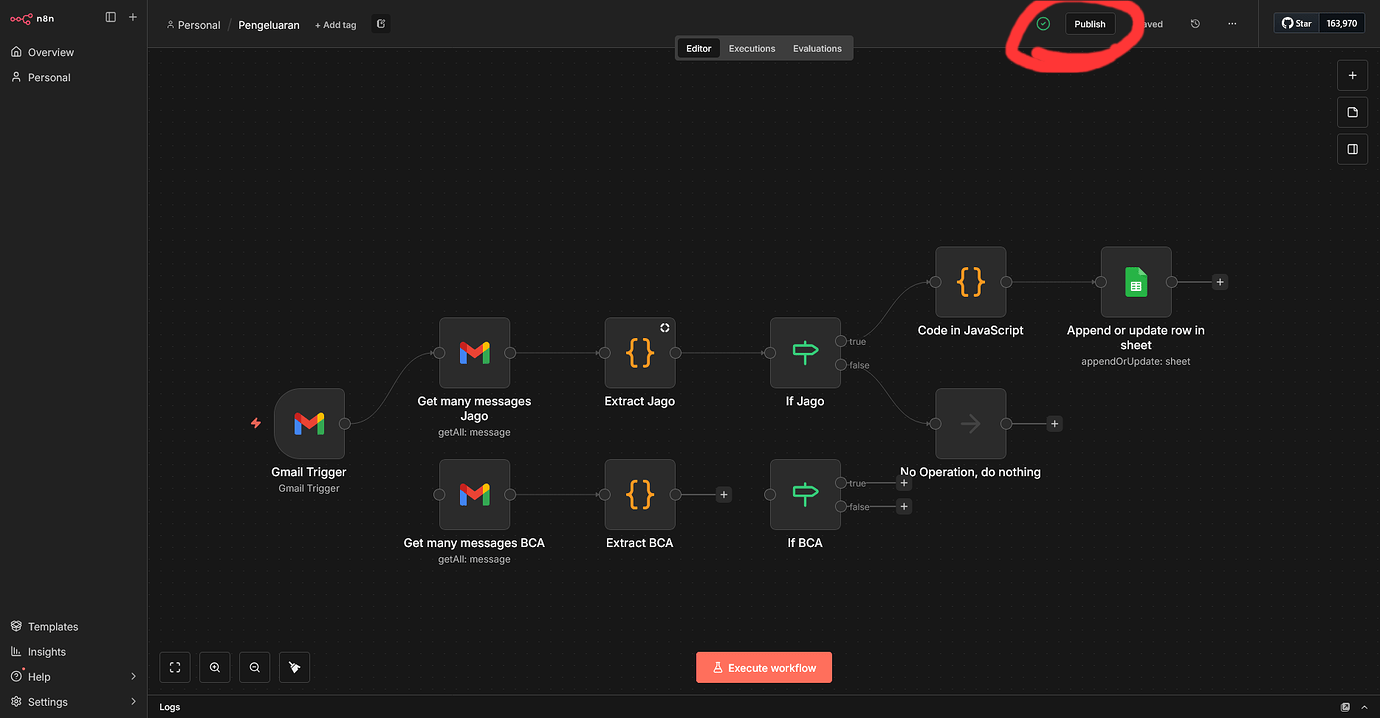
Task: Select the Gmail Trigger node
Action: click(309, 424)
